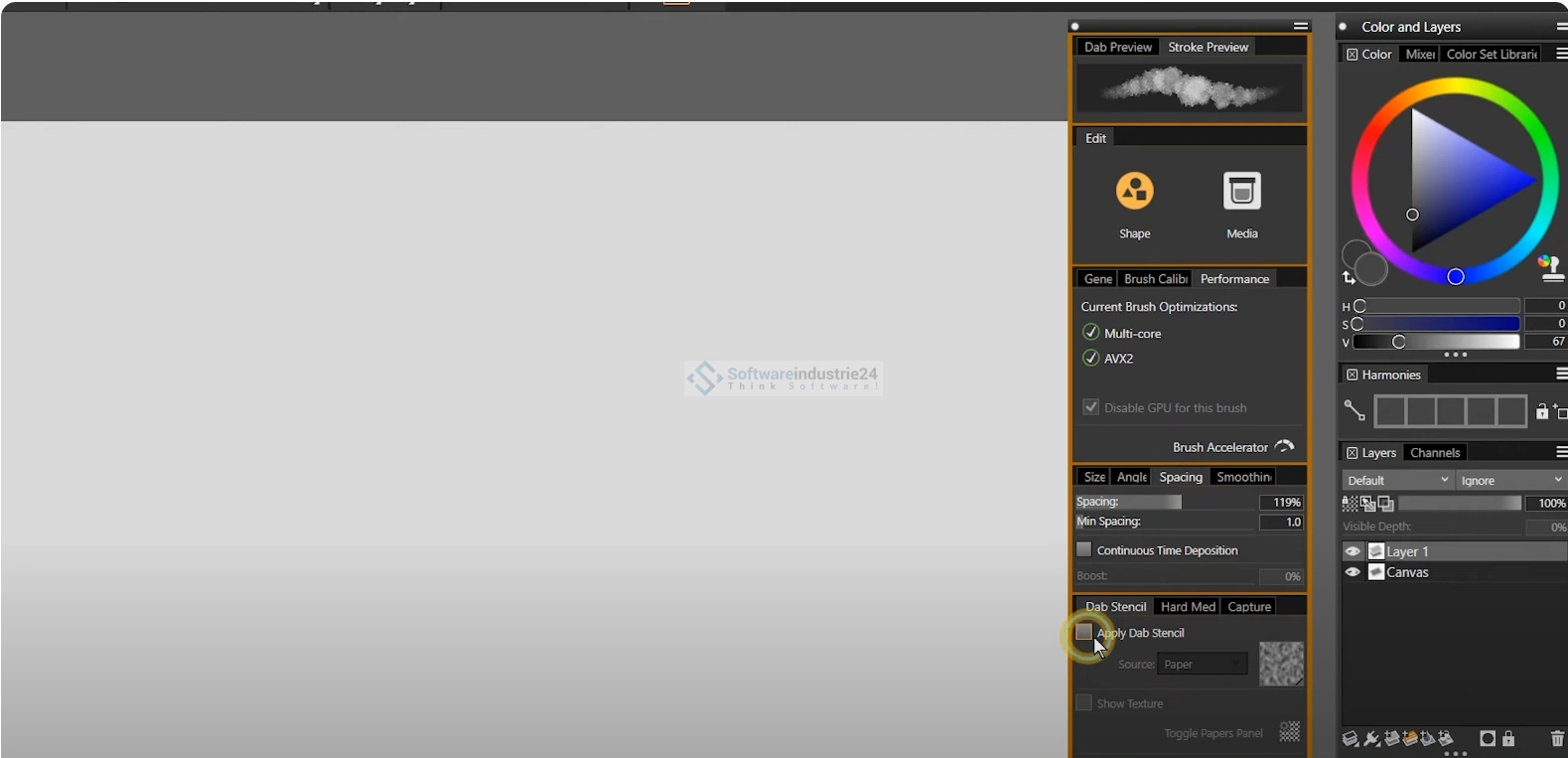This screenshot has width=1568, height=758.
Task: Open the Brush Calibration tab
Action: pos(1155,279)
